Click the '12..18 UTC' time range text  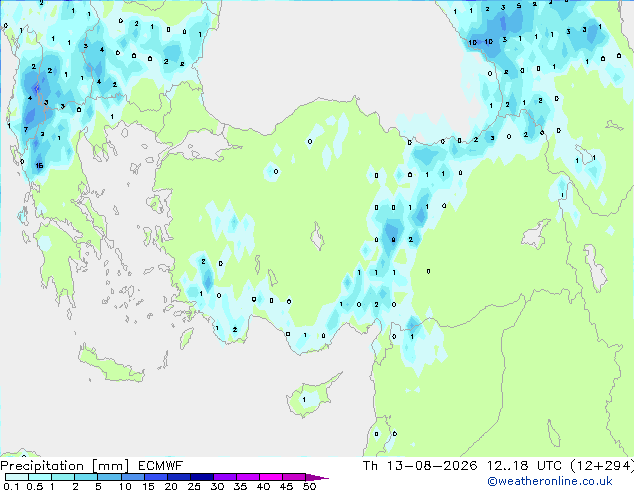524,466
